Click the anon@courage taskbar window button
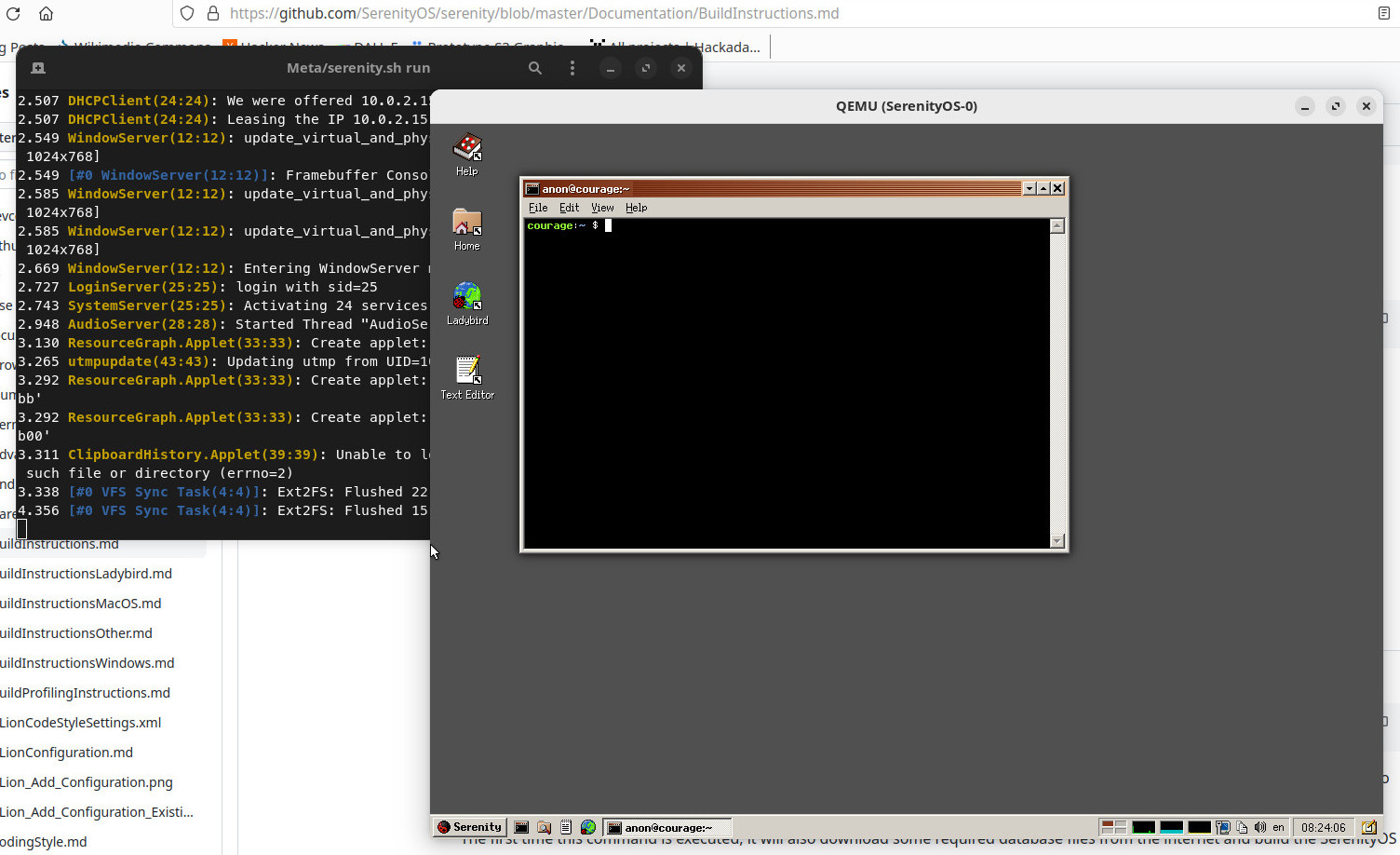The image size is (1400, 855). pyautogui.click(x=667, y=827)
